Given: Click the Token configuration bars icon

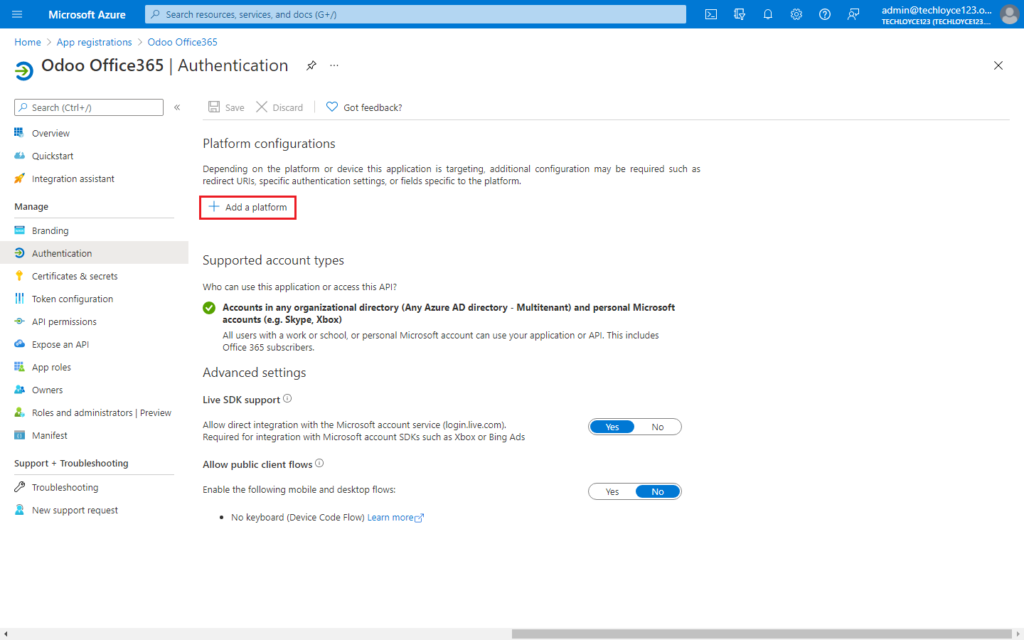Looking at the screenshot, I should point(19,298).
